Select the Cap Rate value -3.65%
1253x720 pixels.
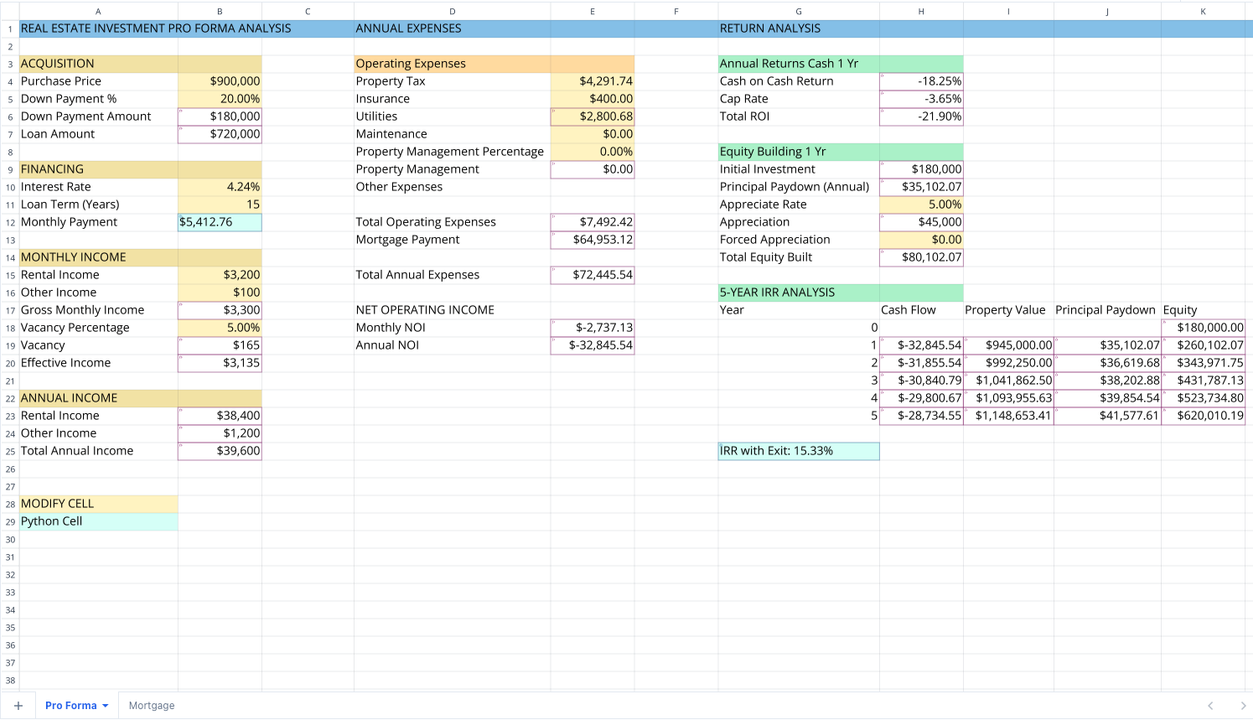click(920, 98)
